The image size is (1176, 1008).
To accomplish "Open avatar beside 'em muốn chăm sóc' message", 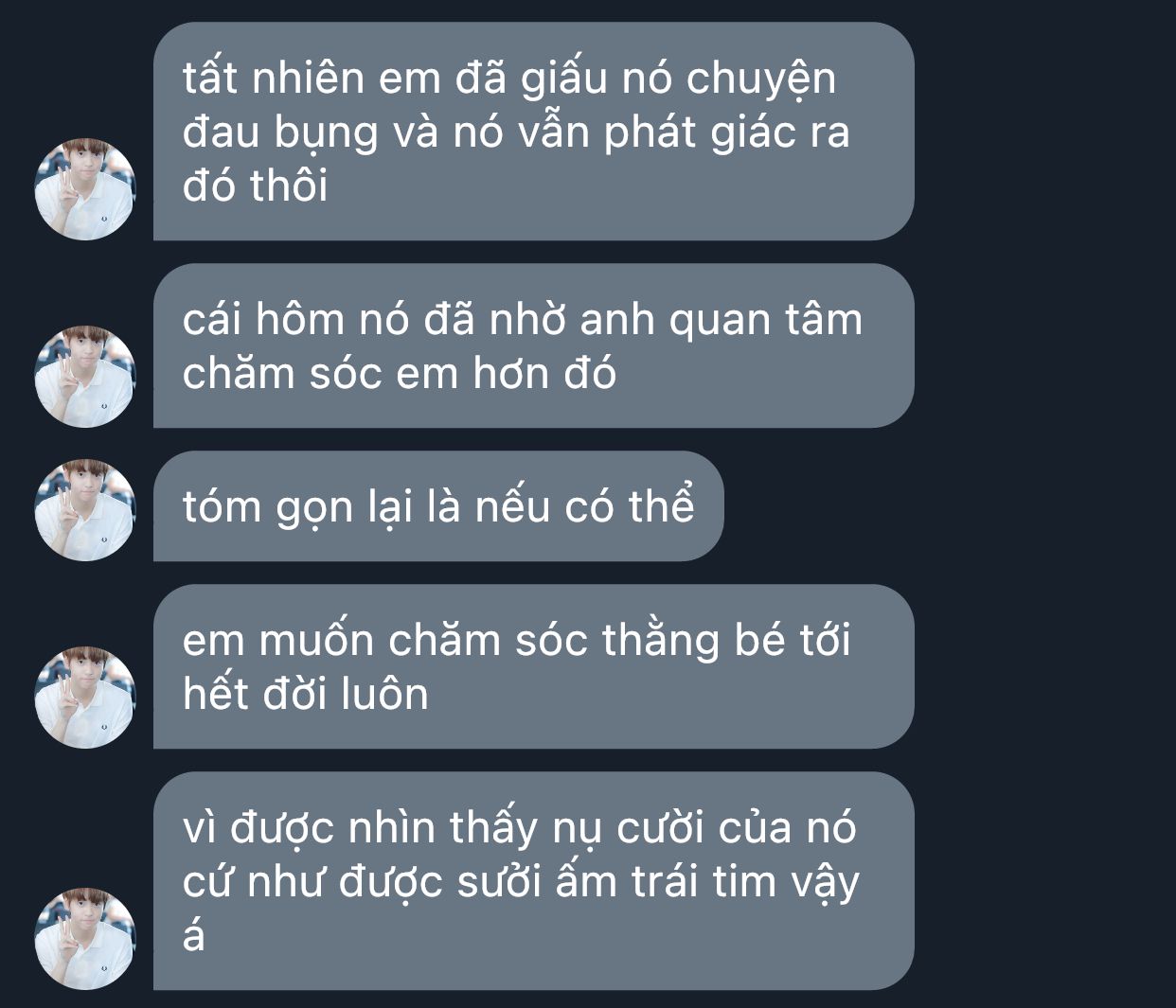I will click(85, 698).
